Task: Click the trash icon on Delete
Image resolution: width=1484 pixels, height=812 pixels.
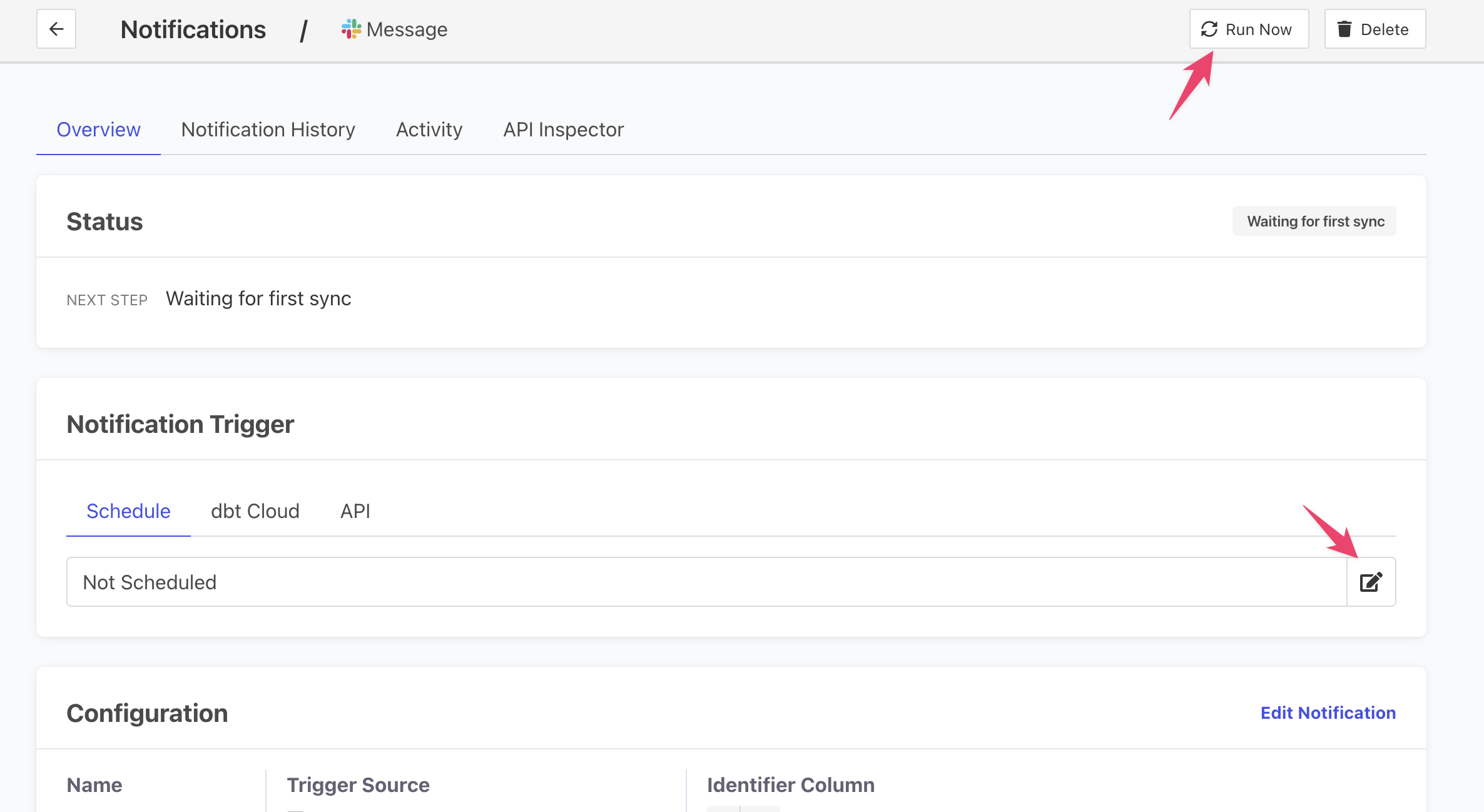Action: (x=1344, y=29)
